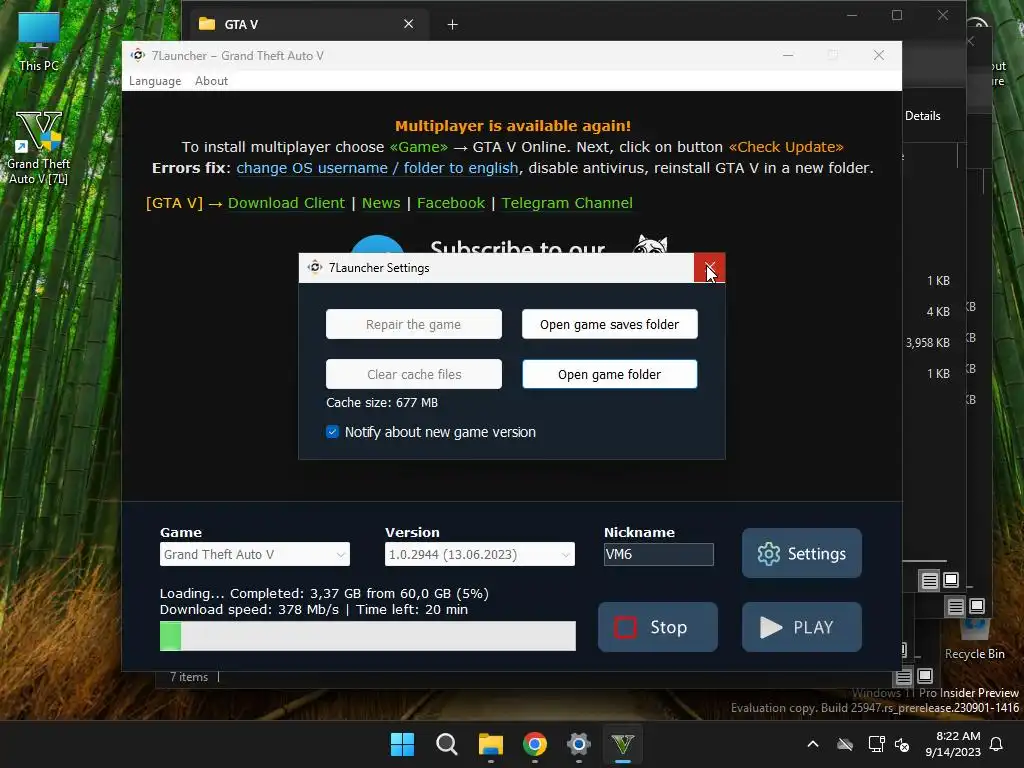1024x768 pixels.
Task: Click the Repair the game button
Action: (414, 325)
